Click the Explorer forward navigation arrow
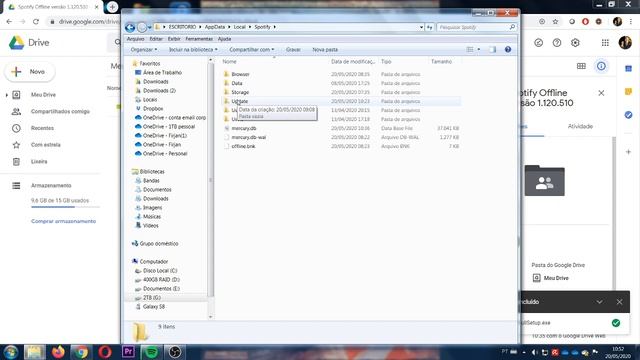This screenshot has width=640, height=360. 142,27
